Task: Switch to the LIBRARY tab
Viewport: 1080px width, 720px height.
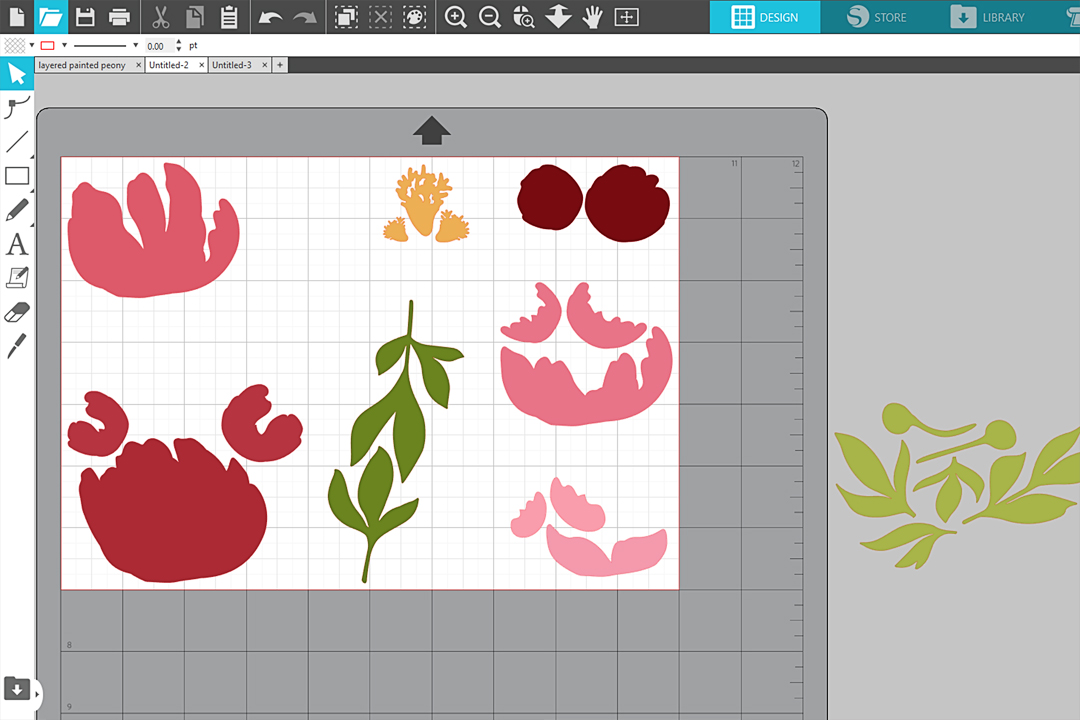Action: click(x=988, y=17)
